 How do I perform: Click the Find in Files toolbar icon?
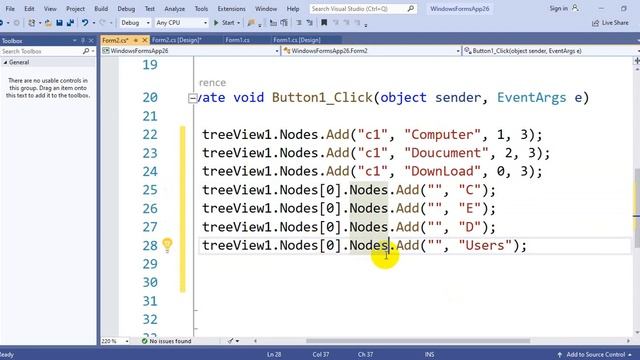click(251, 23)
